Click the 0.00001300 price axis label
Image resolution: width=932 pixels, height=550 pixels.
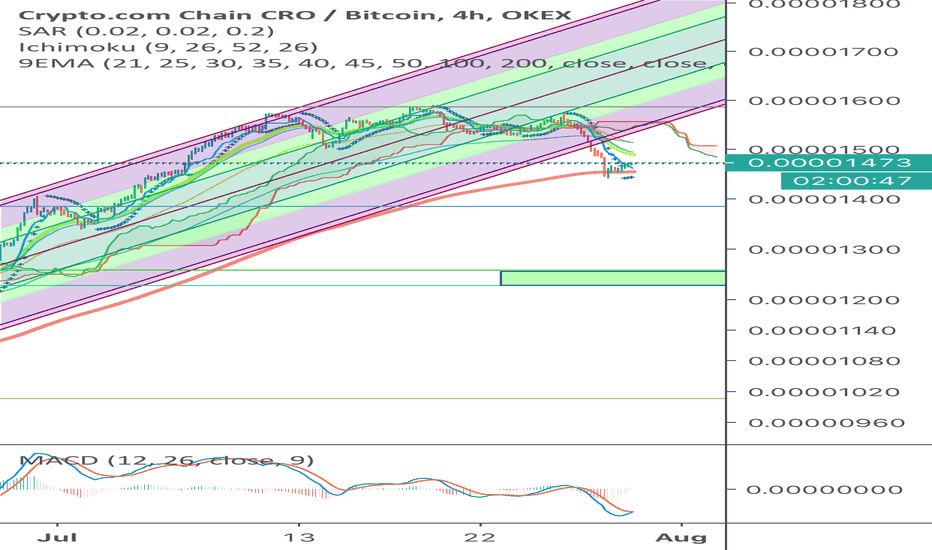[824, 249]
